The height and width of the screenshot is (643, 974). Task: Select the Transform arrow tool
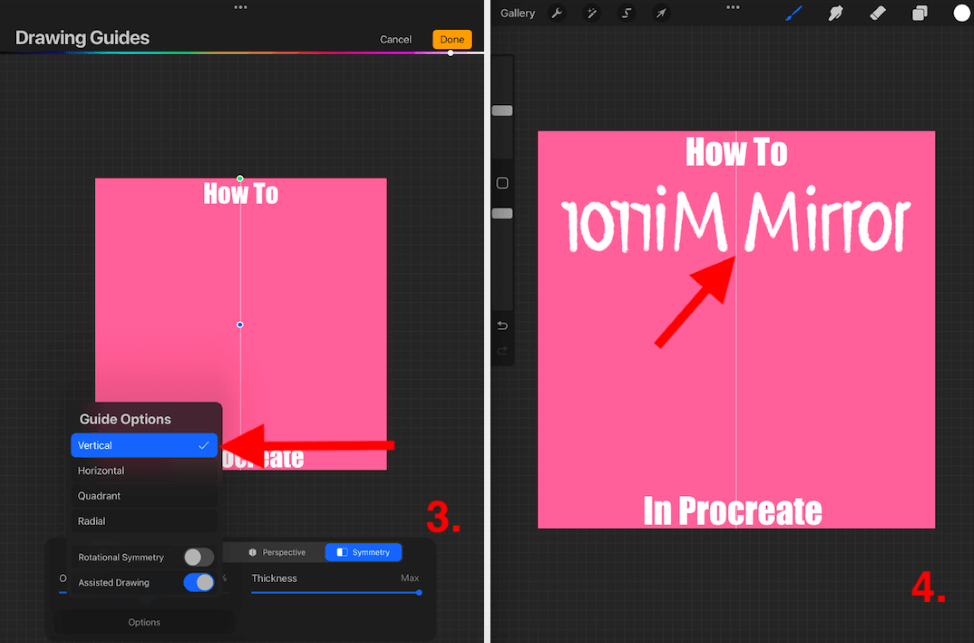click(x=661, y=13)
